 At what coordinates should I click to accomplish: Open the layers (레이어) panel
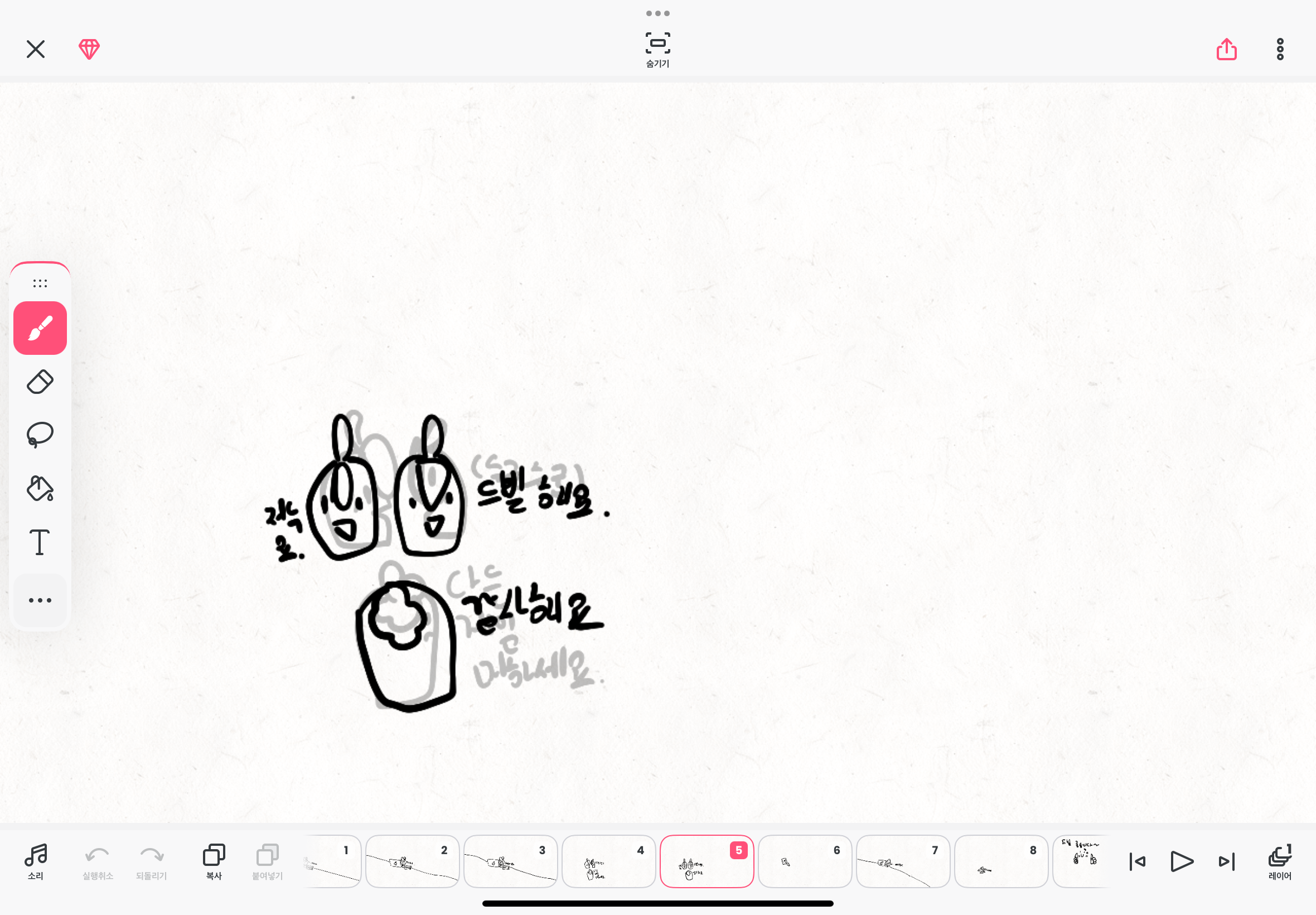point(1279,860)
